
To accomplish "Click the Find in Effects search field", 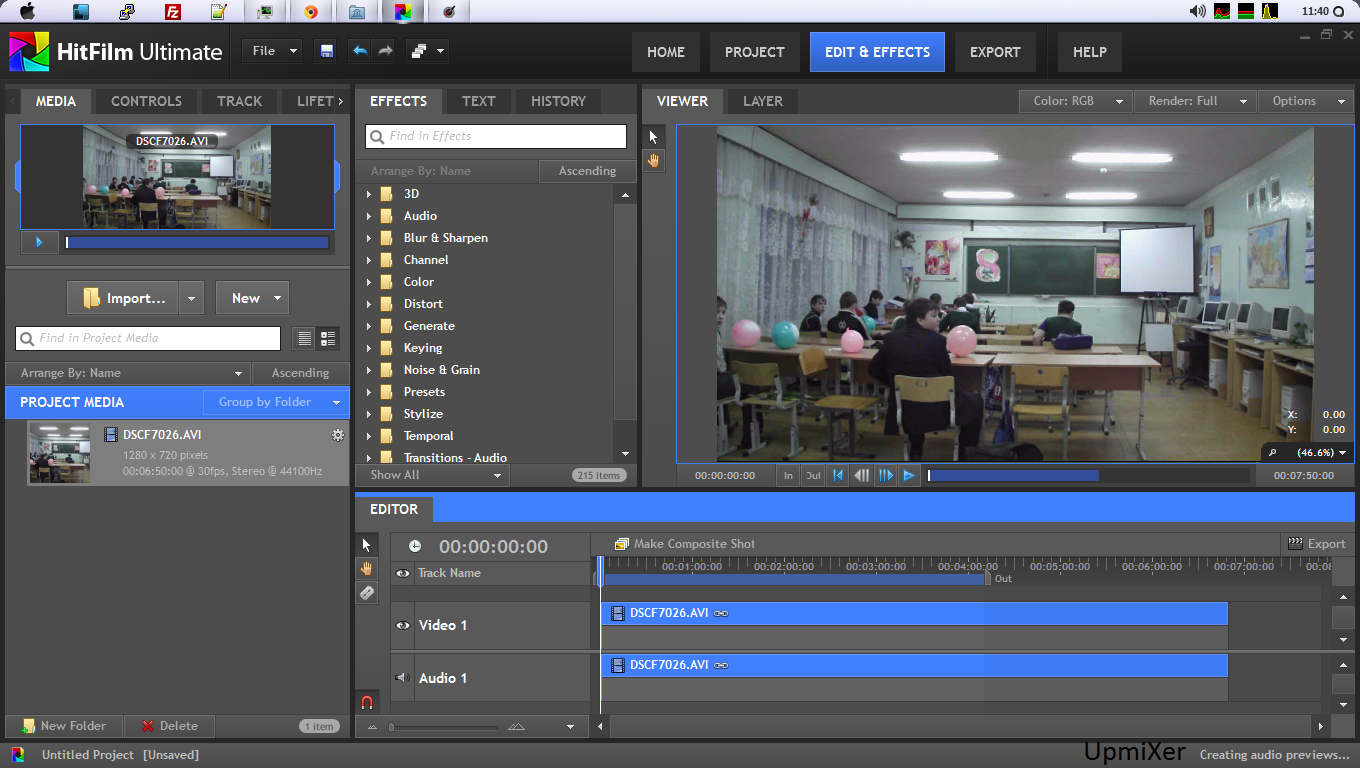I will pyautogui.click(x=496, y=136).
